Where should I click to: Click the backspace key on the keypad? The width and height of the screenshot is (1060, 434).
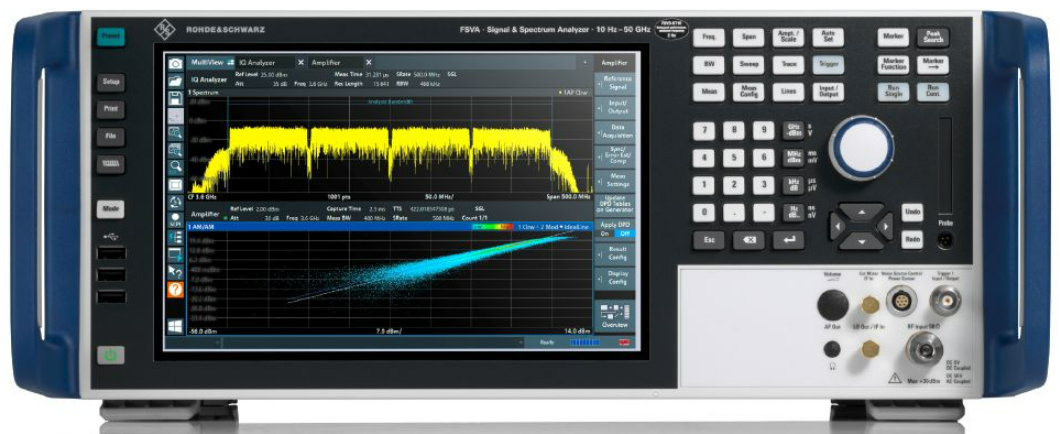pos(749,240)
